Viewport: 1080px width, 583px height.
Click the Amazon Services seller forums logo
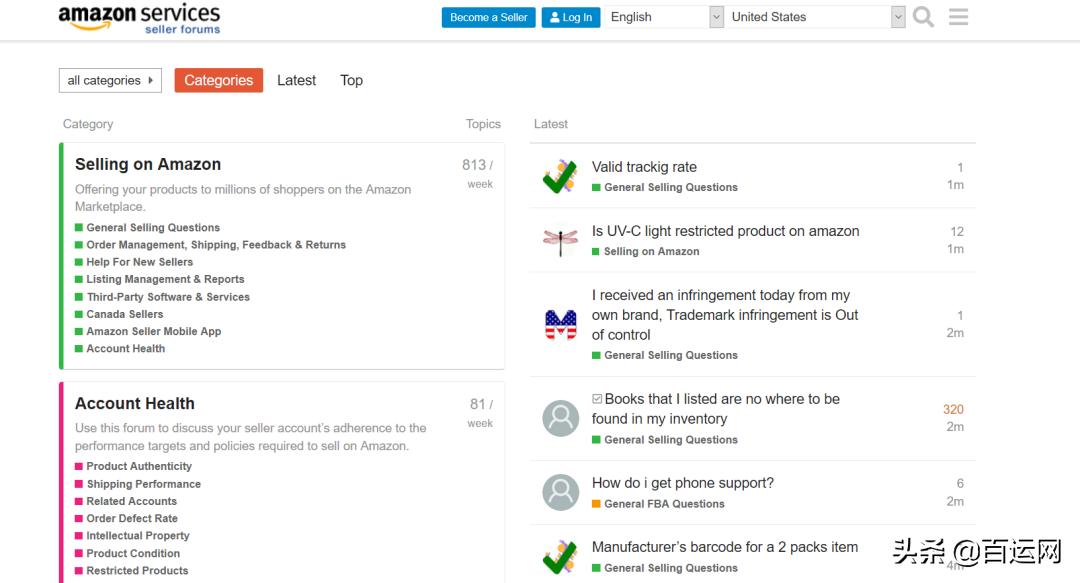(x=139, y=19)
